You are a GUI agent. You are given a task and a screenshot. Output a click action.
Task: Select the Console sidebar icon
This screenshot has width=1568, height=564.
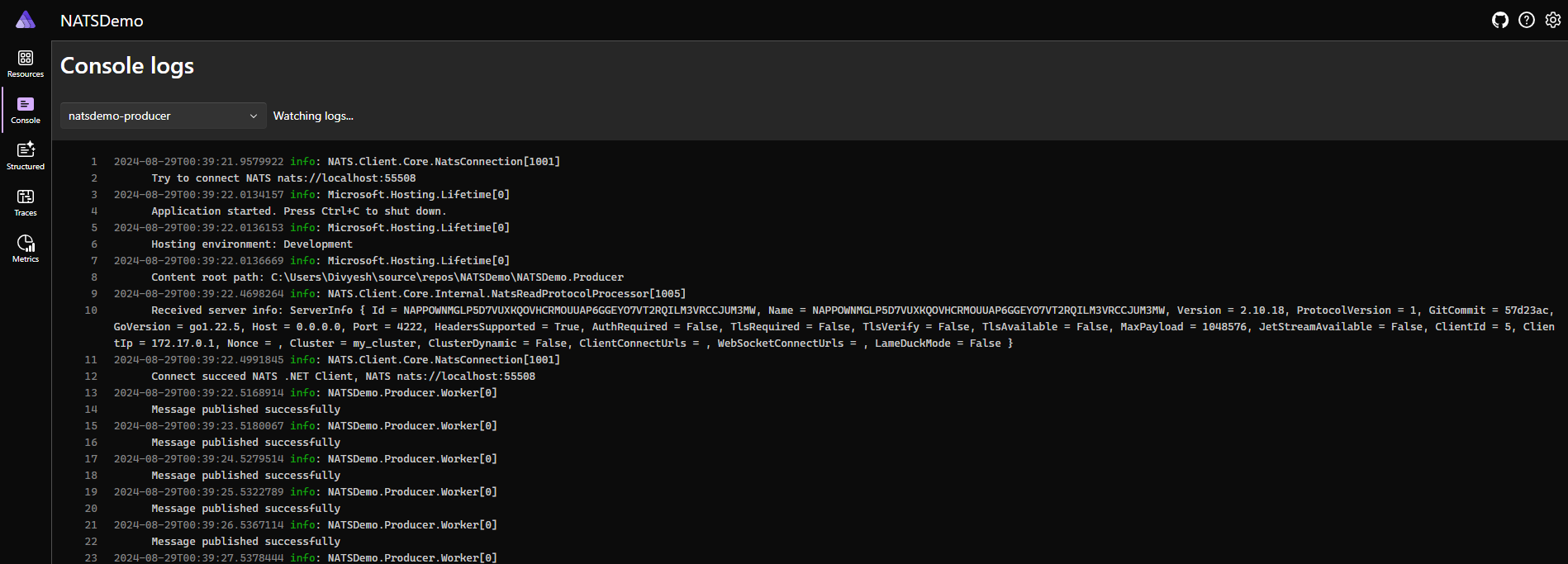[26, 110]
